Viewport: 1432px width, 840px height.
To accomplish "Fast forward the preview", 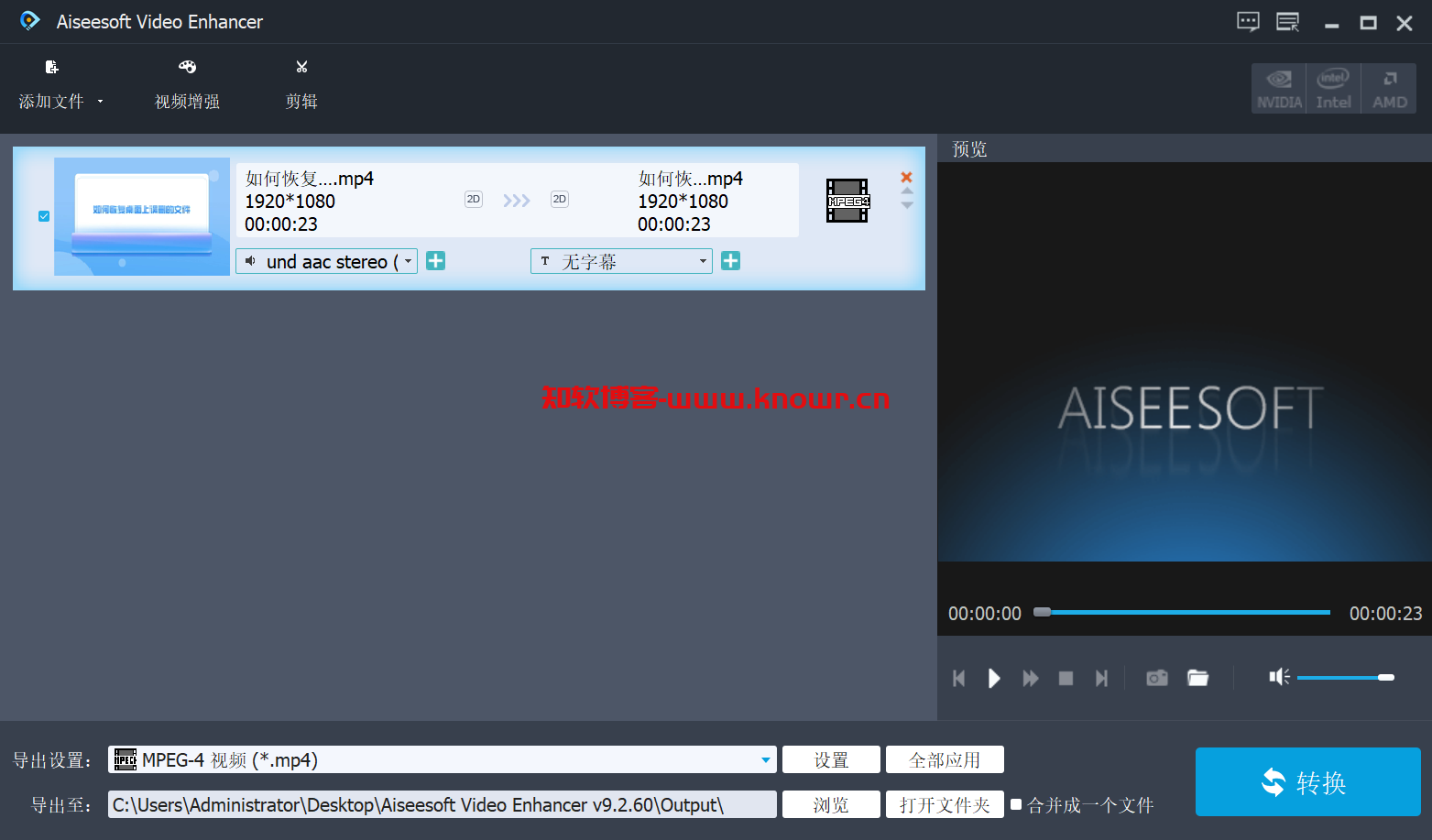I will pos(1031,678).
